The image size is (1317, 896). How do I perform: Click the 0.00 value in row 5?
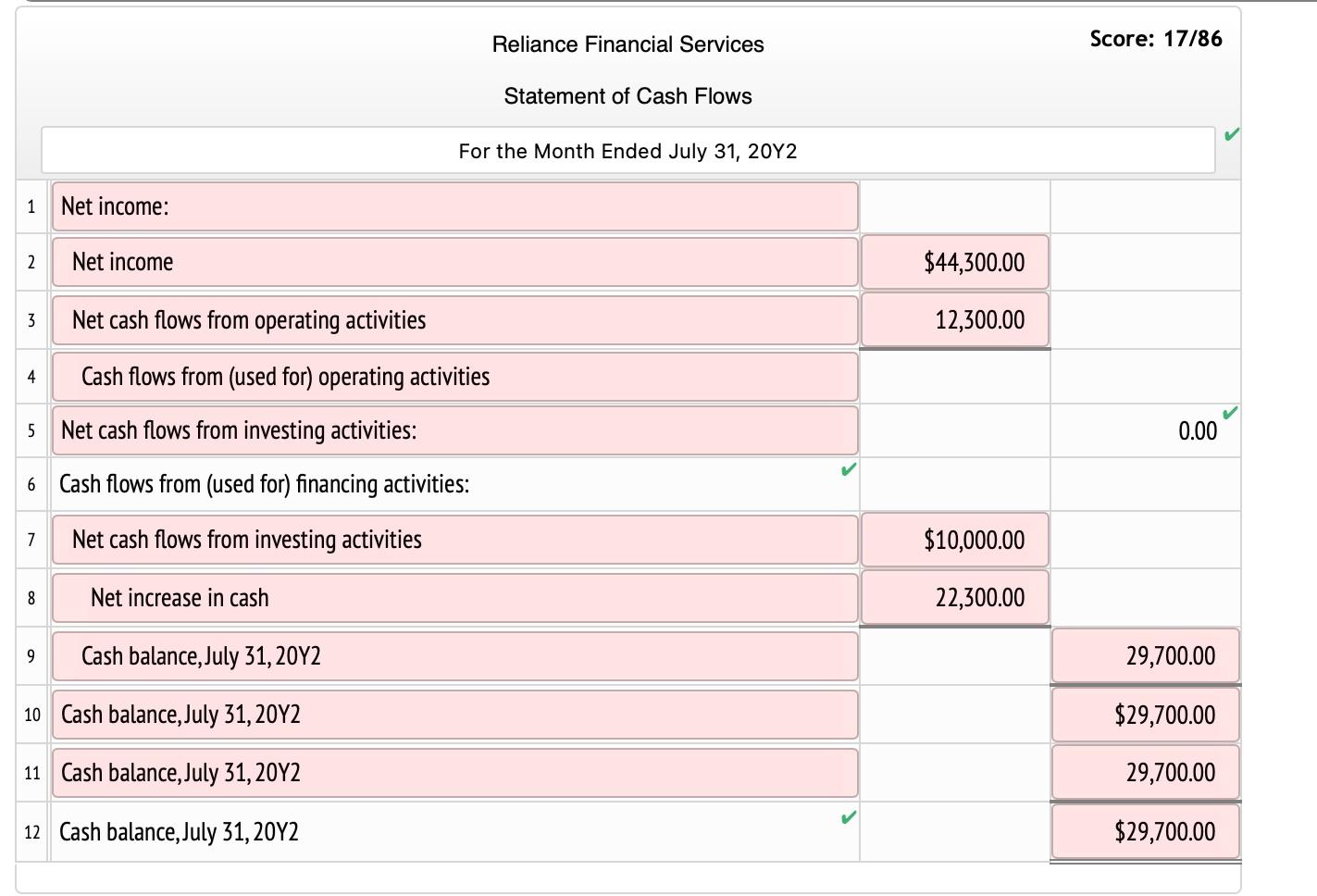1198,431
